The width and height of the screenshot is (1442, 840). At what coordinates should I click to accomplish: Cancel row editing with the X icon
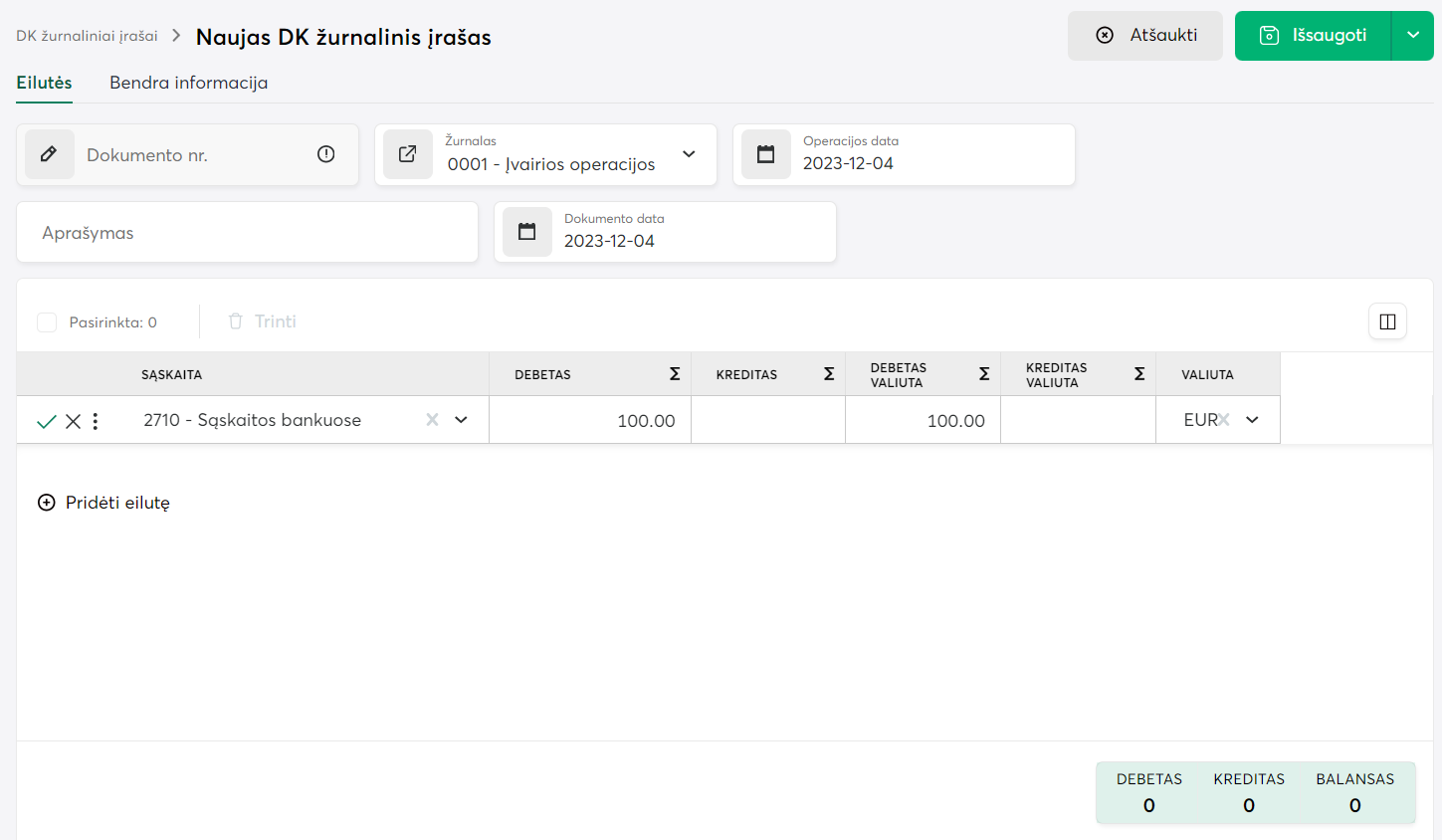73,421
